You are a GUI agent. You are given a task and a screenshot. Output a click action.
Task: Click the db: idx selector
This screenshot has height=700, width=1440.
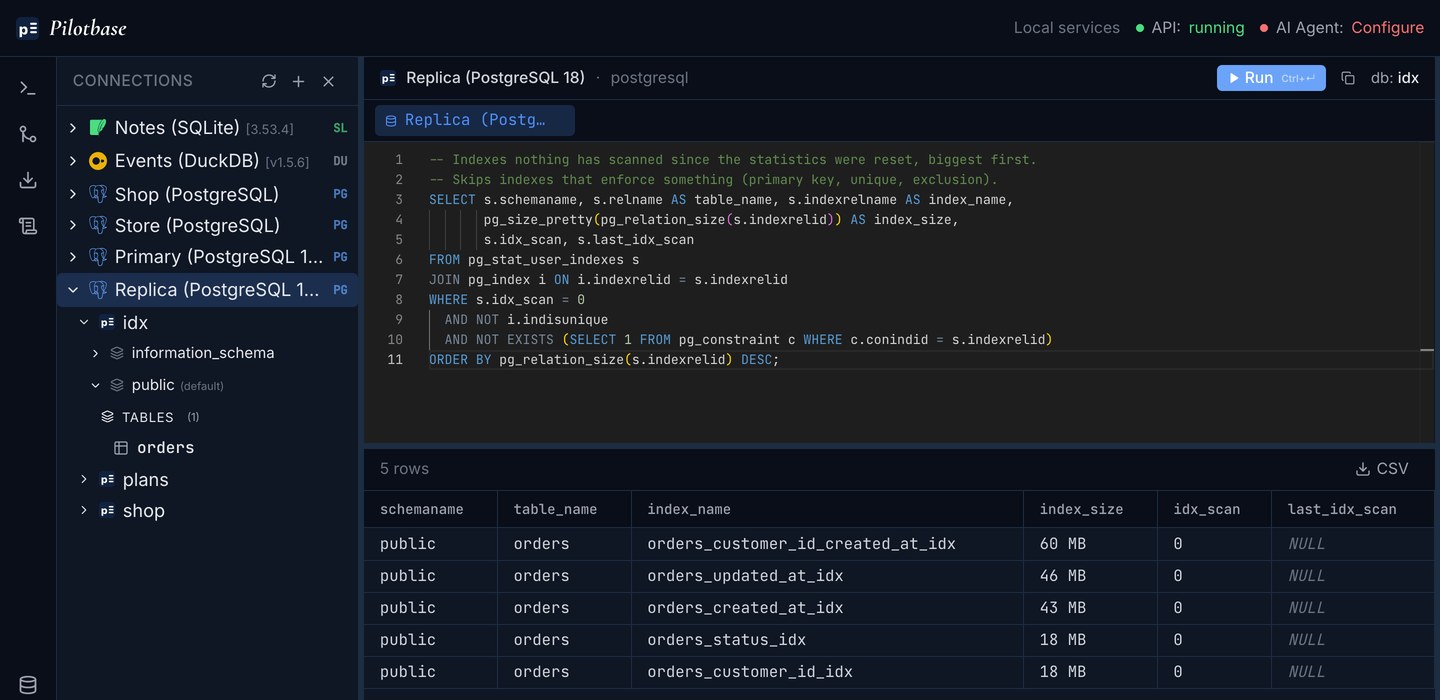pos(1395,78)
